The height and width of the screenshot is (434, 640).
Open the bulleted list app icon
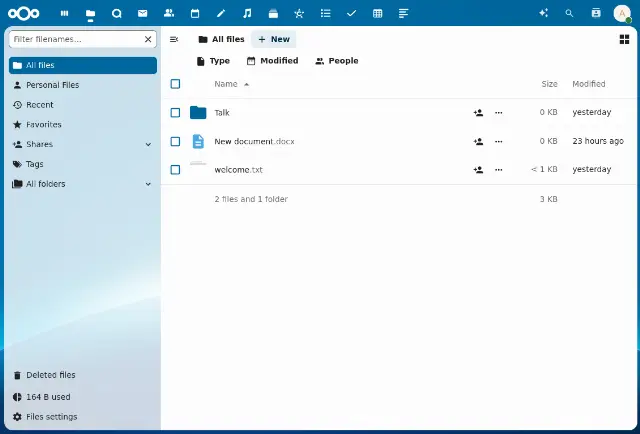[x=325, y=13]
